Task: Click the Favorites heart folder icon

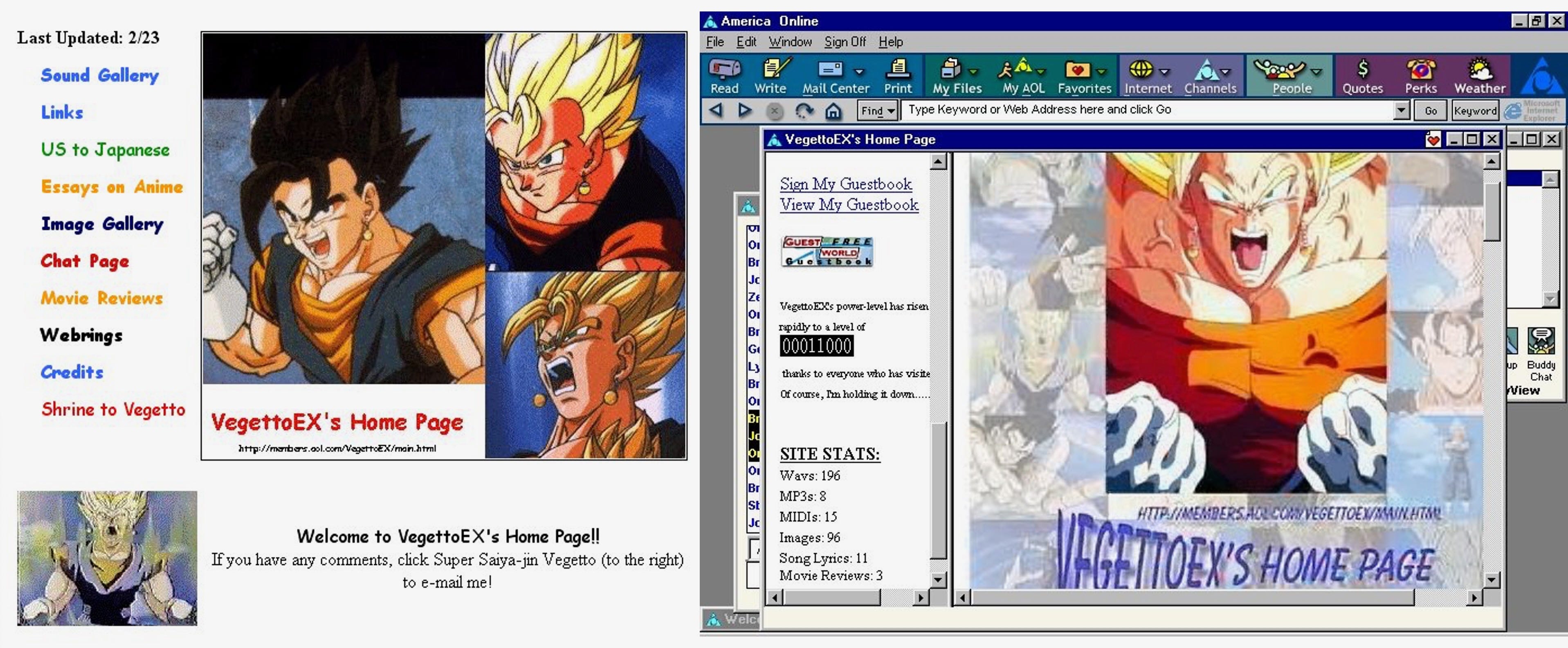Action: click(x=1084, y=76)
